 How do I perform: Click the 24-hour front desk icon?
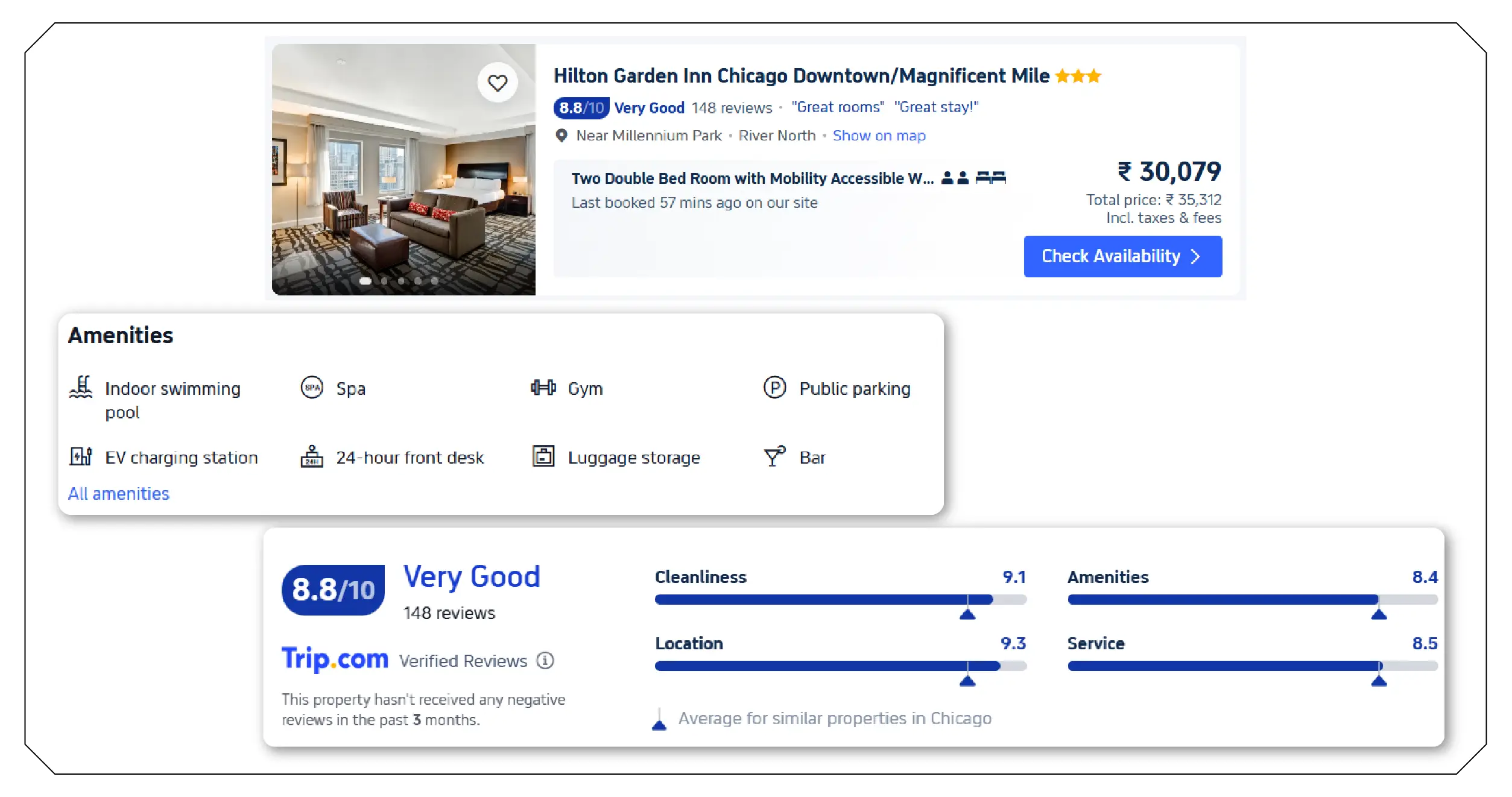tap(312, 456)
